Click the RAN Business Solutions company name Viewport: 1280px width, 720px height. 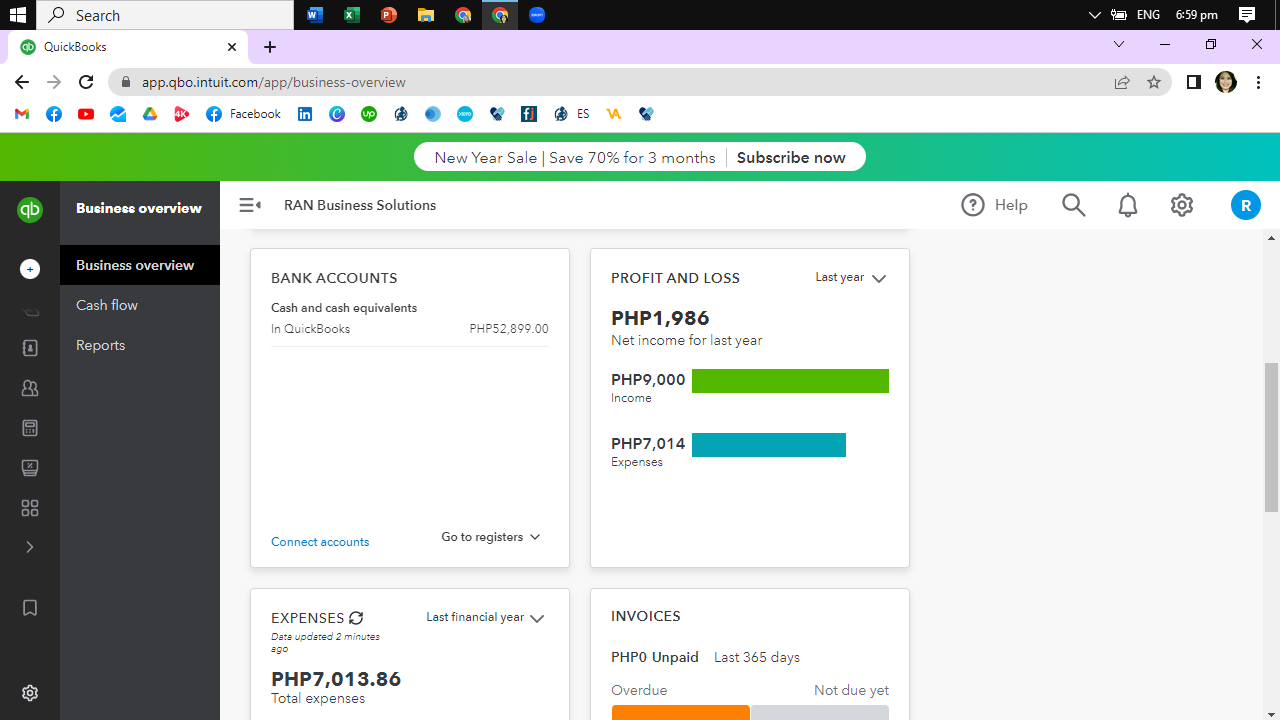point(360,205)
